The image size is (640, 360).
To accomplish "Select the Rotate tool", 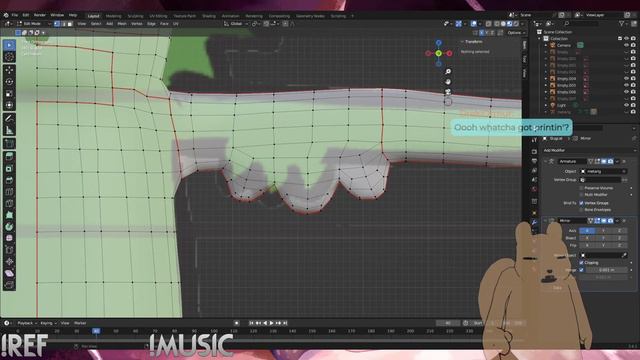I will click(9, 82).
